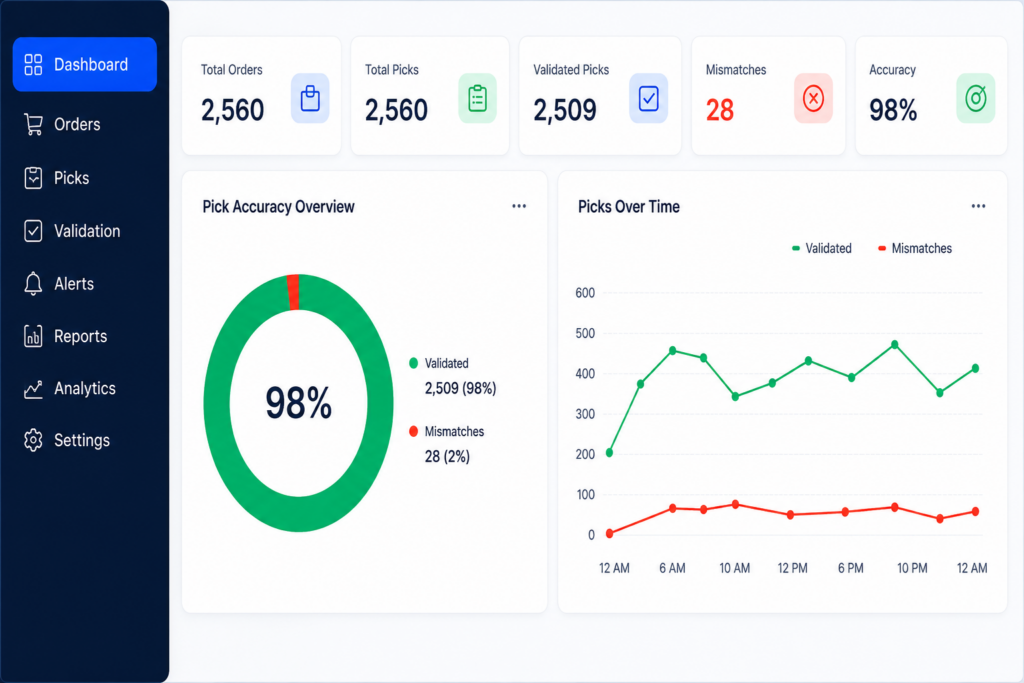The width and height of the screenshot is (1024, 683).
Task: Open the Analytics page
Action: pyautogui.click(x=85, y=389)
